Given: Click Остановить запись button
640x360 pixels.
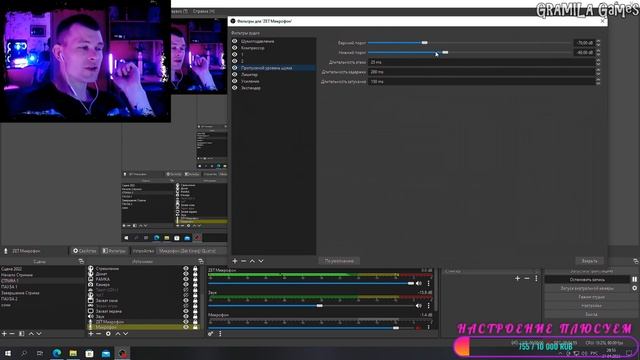Looking at the screenshot, I should point(587,280).
